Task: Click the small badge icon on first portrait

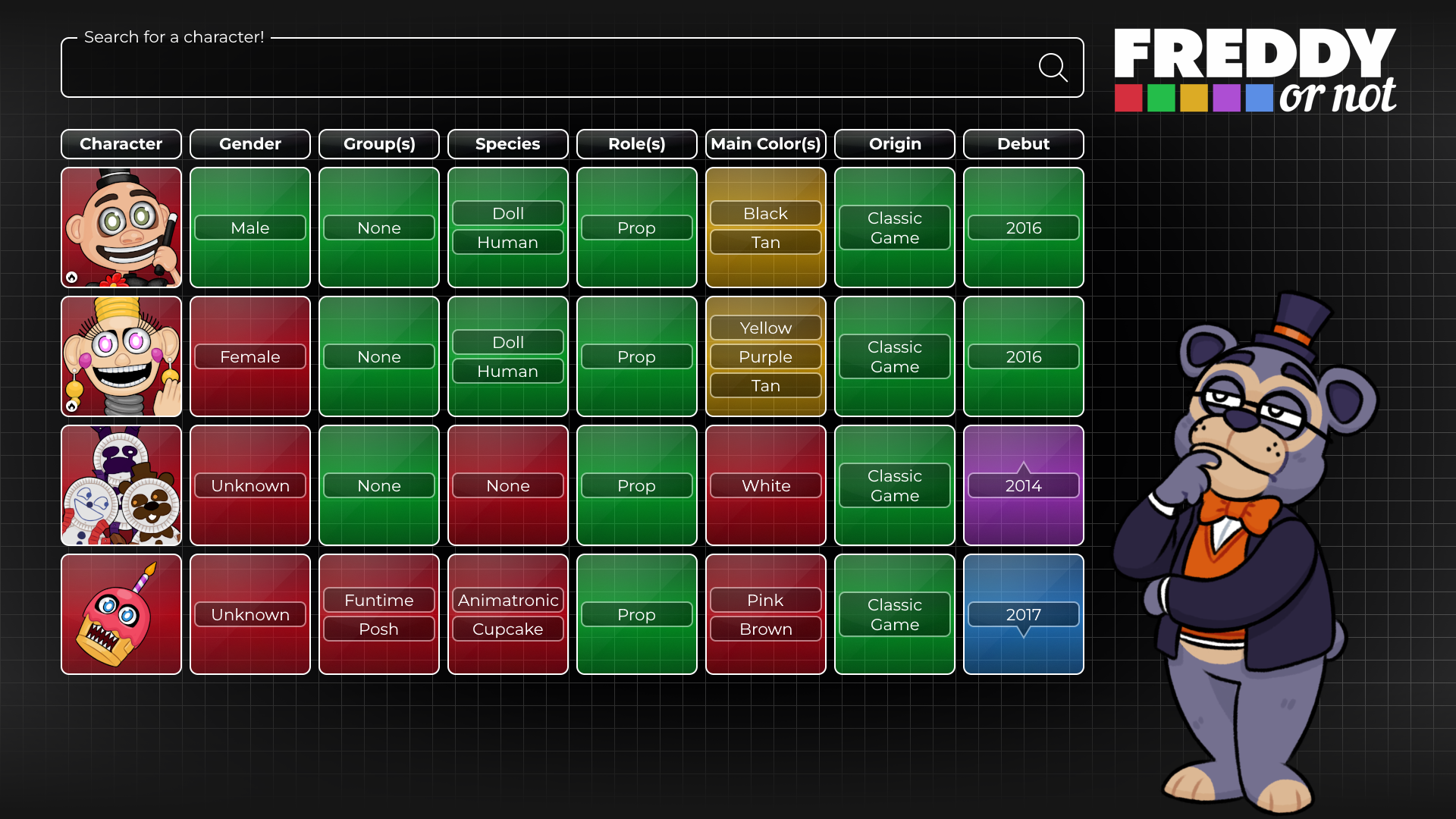Action: [72, 278]
